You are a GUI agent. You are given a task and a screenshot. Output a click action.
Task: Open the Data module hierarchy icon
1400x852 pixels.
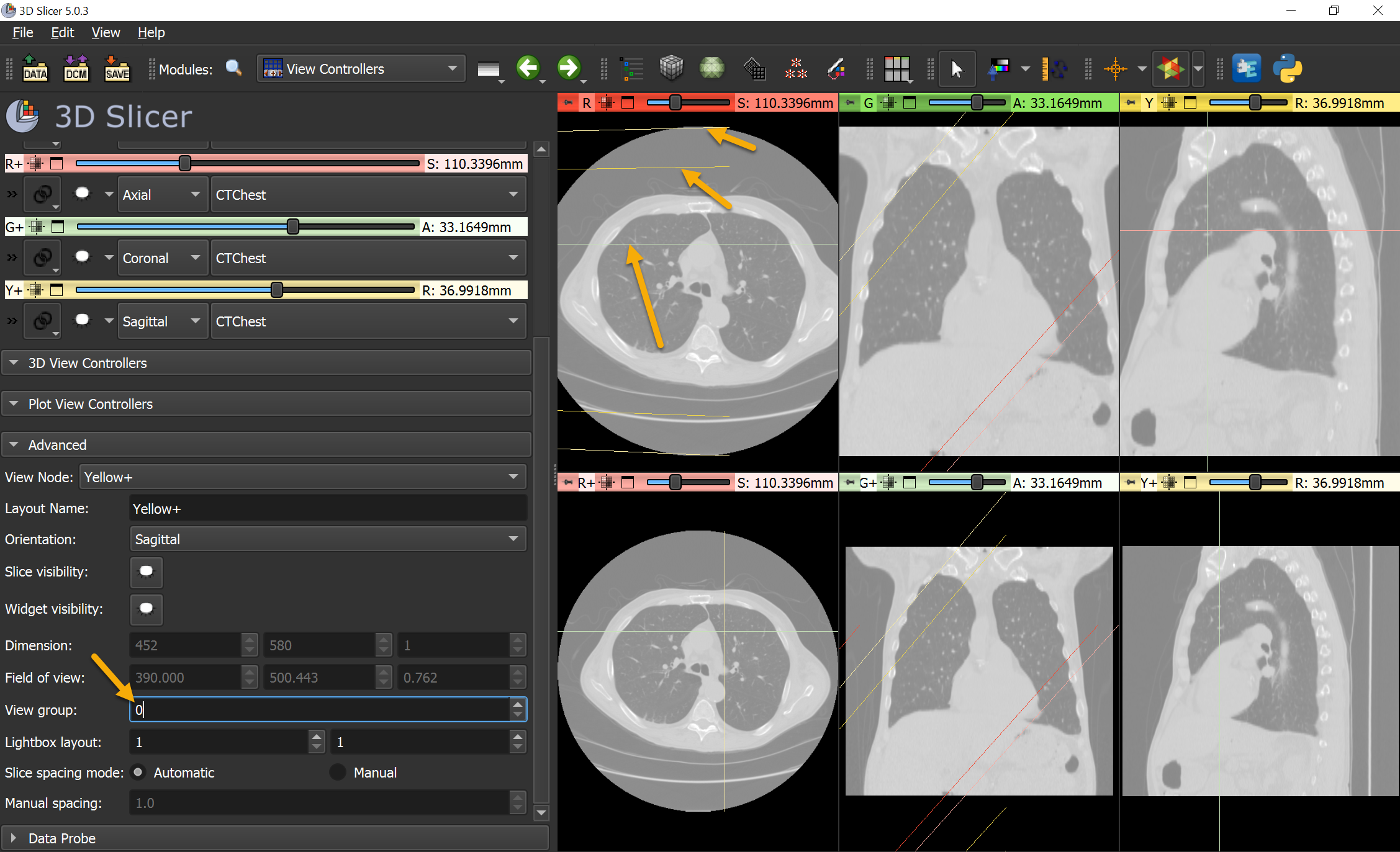click(632, 68)
